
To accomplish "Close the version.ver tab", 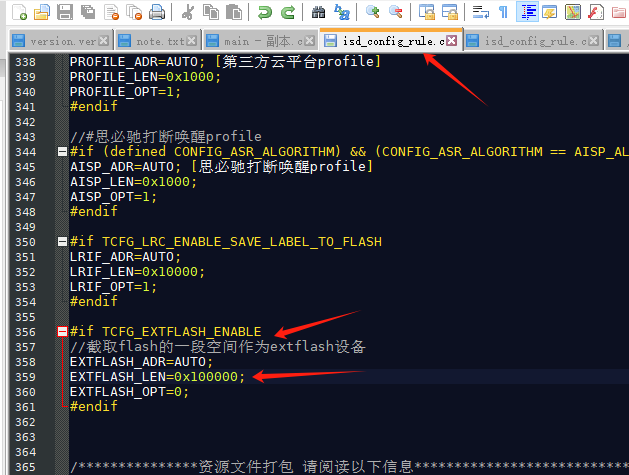I will coord(103,41).
